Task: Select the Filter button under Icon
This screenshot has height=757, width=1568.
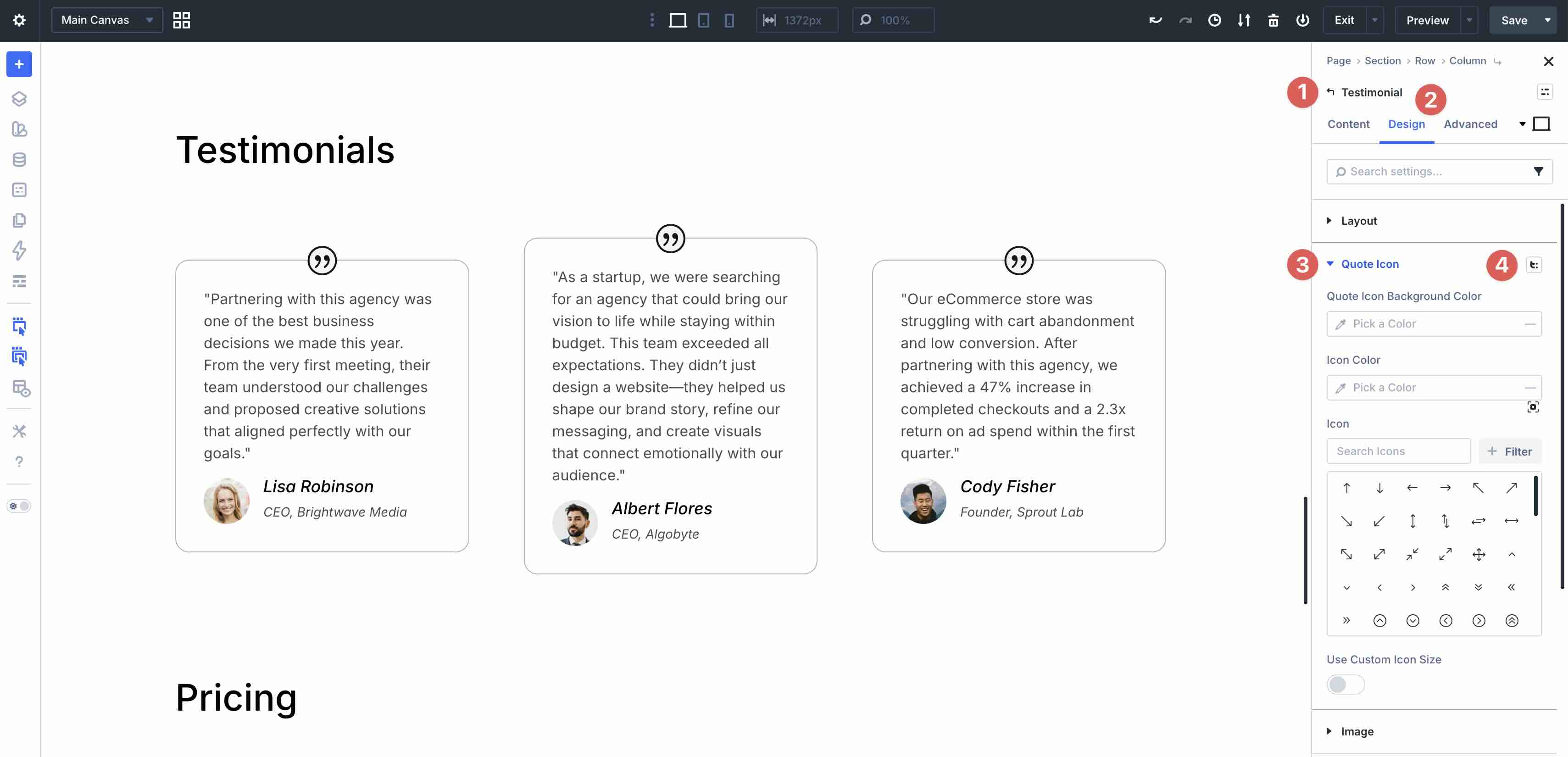Action: [x=1510, y=451]
